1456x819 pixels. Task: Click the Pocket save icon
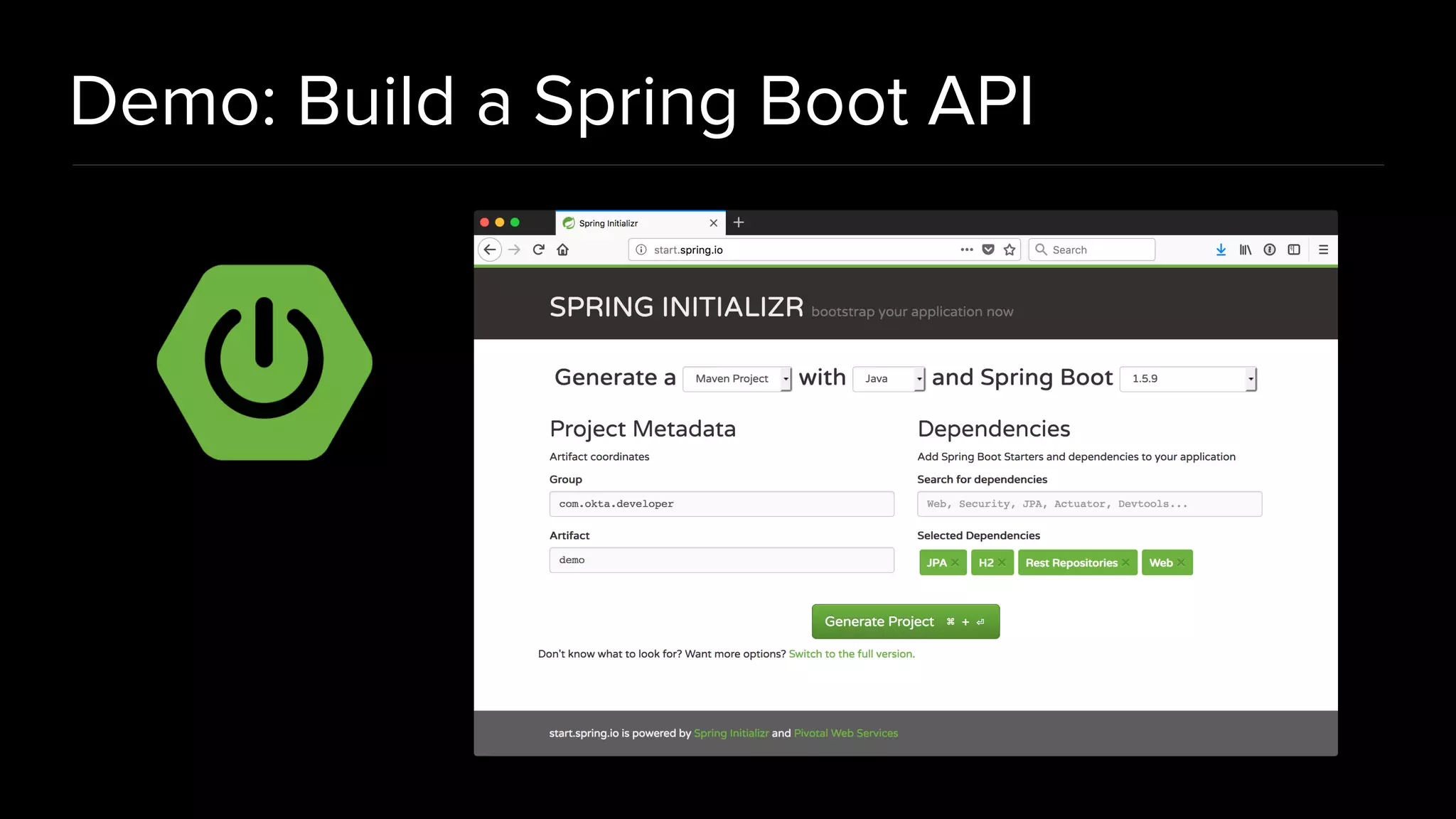988,250
